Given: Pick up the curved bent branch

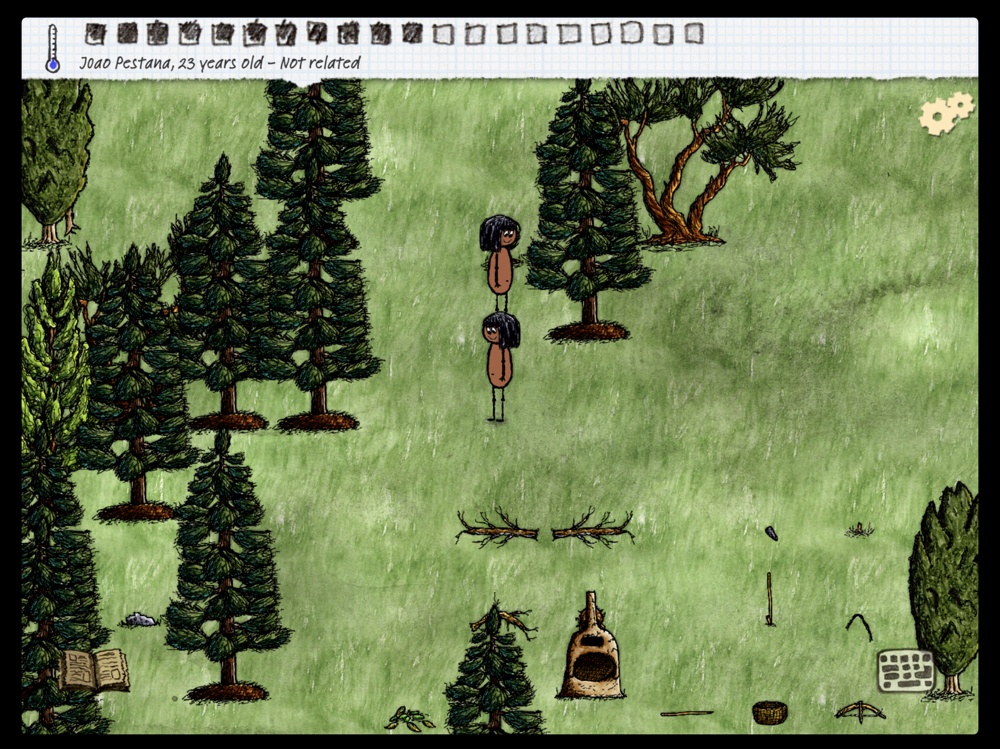Looking at the screenshot, I should [859, 627].
